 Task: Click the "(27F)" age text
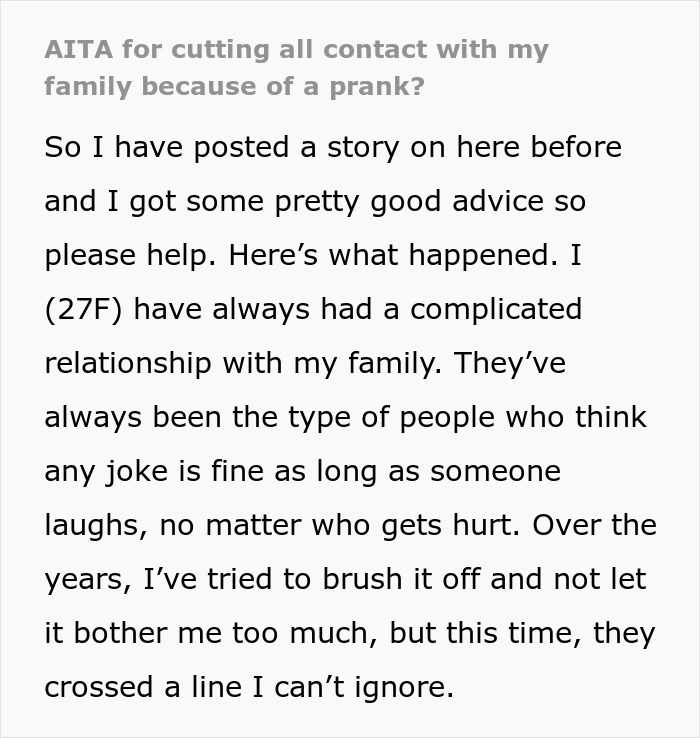pyautogui.click(x=82, y=310)
